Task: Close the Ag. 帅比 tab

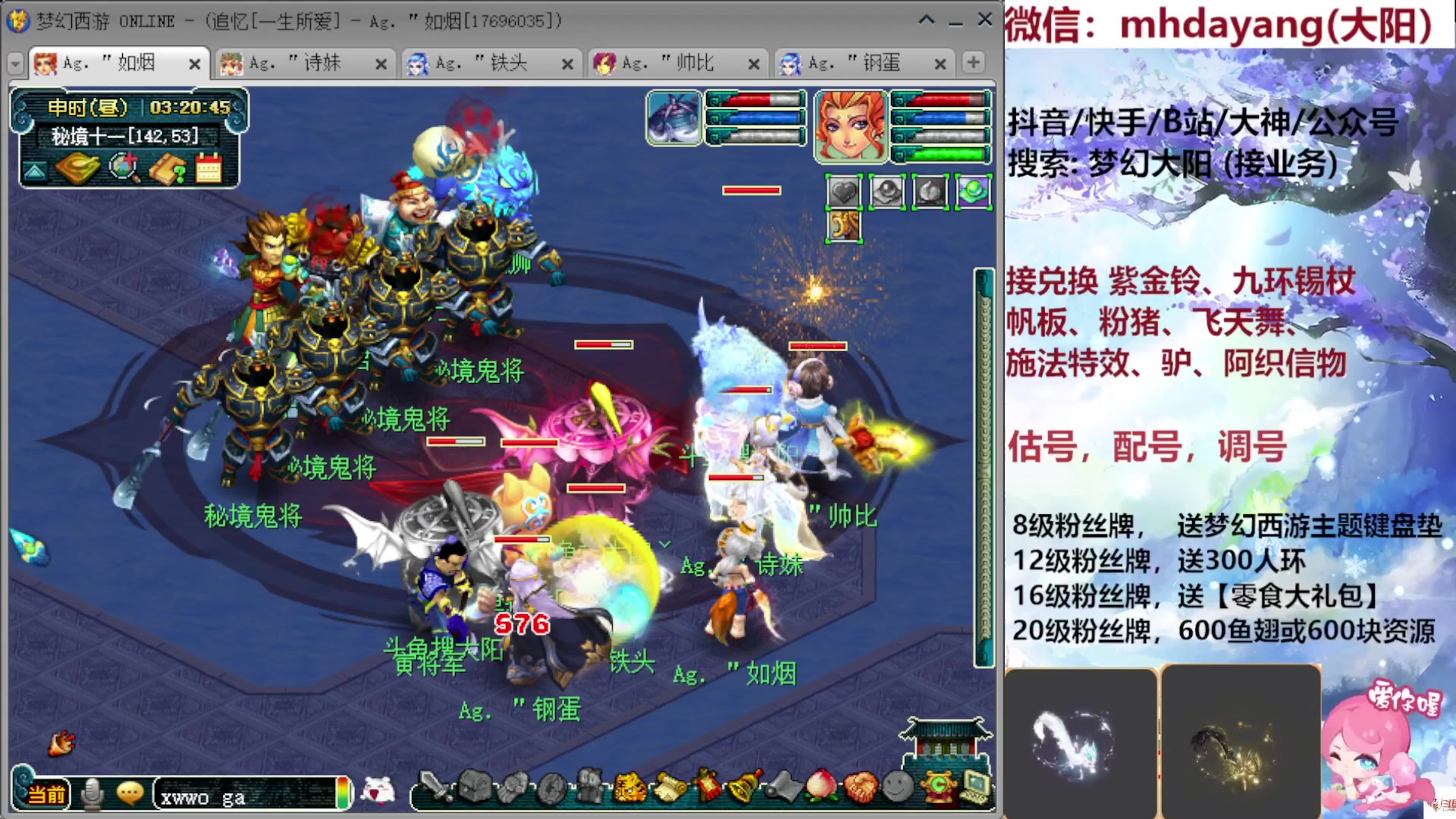Action: [754, 64]
